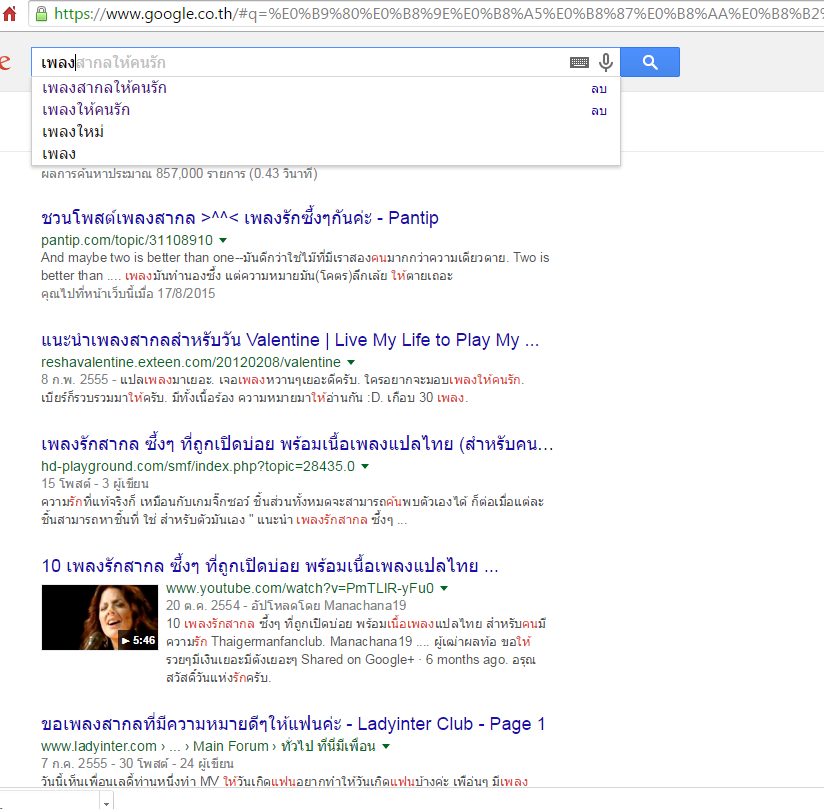
Task: Click the Google logo beside the search box
Action: 5,62
